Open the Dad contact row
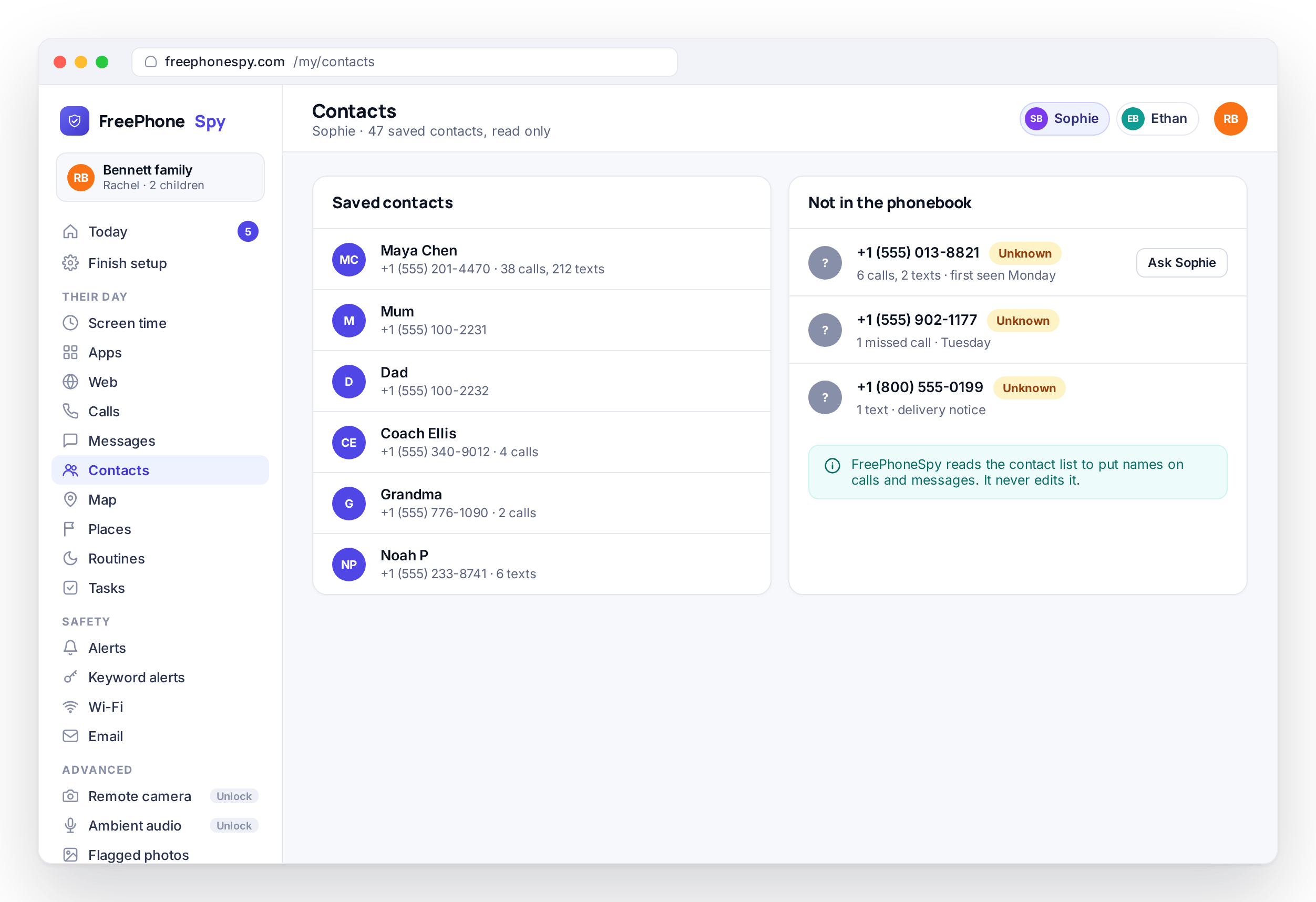Screen dimensions: 1316x902 (541, 382)
